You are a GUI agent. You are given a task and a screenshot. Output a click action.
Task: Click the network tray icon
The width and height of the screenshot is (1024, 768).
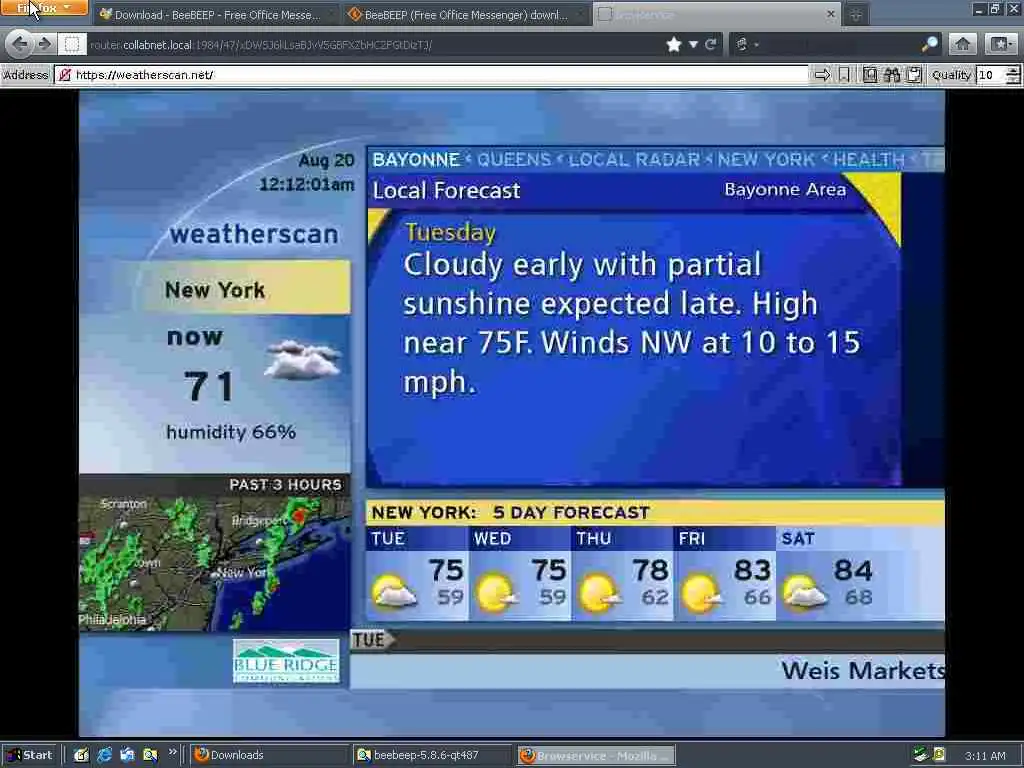click(x=920, y=756)
